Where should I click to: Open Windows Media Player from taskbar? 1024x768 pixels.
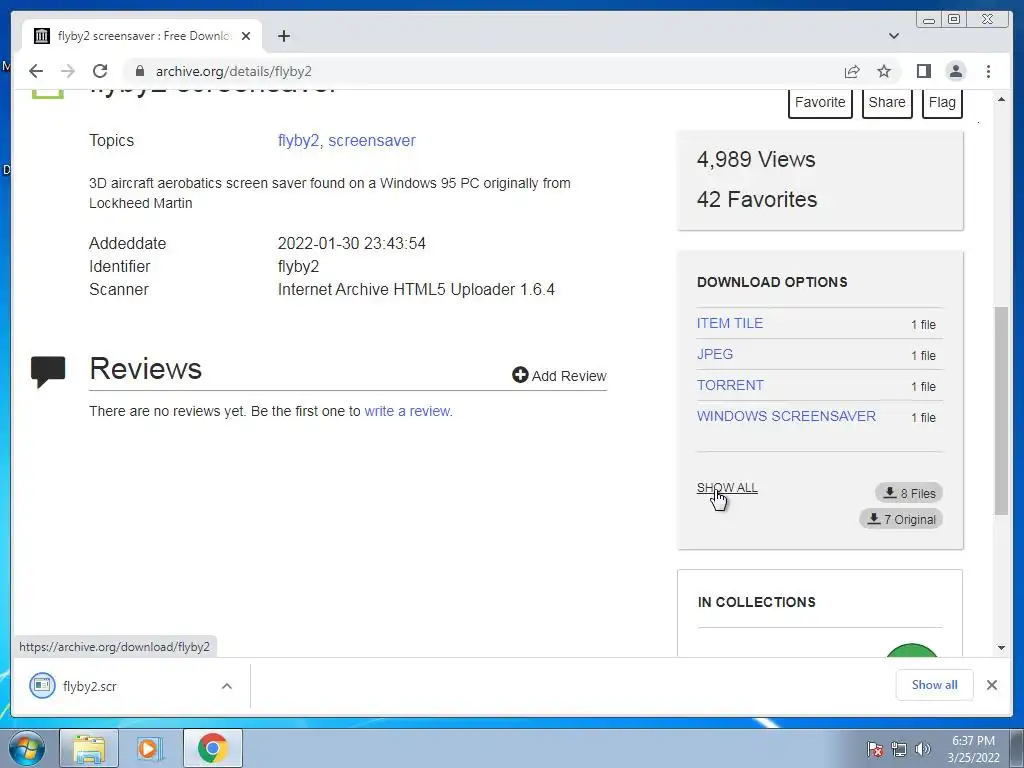pos(150,748)
